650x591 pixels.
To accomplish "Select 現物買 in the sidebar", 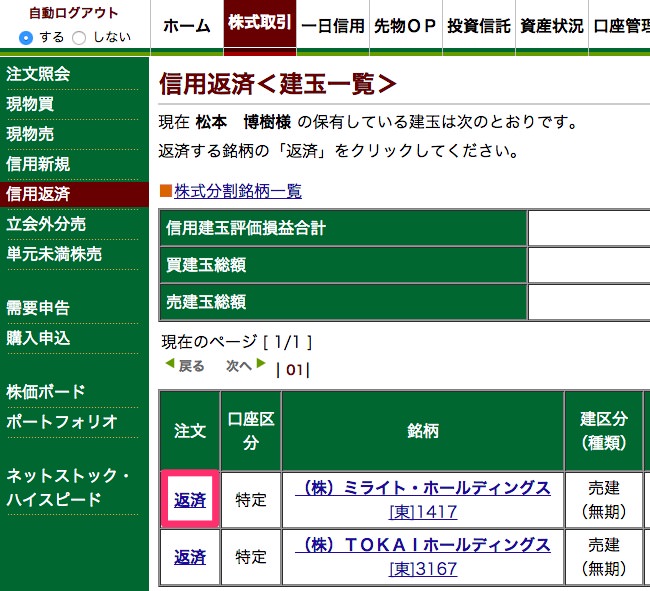I will [x=30, y=104].
